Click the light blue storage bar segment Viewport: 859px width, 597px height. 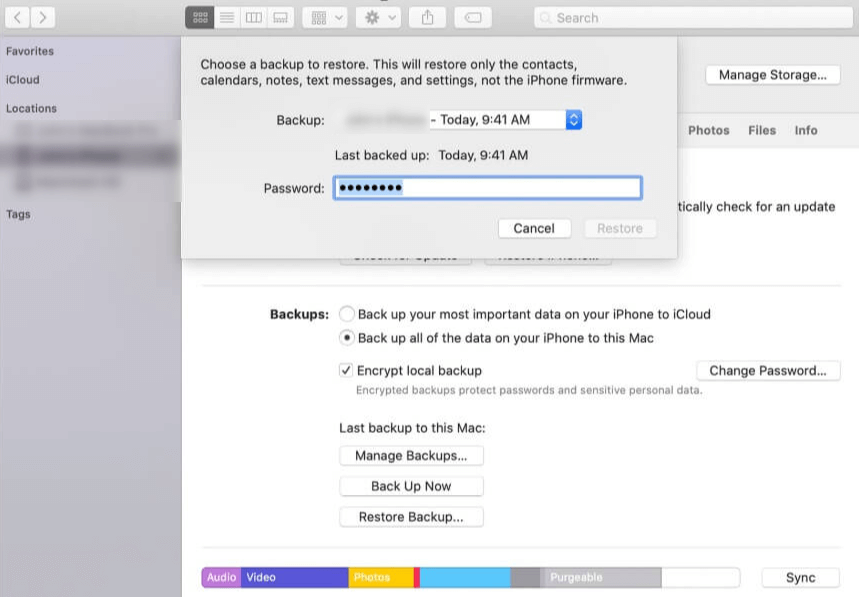tap(465, 577)
